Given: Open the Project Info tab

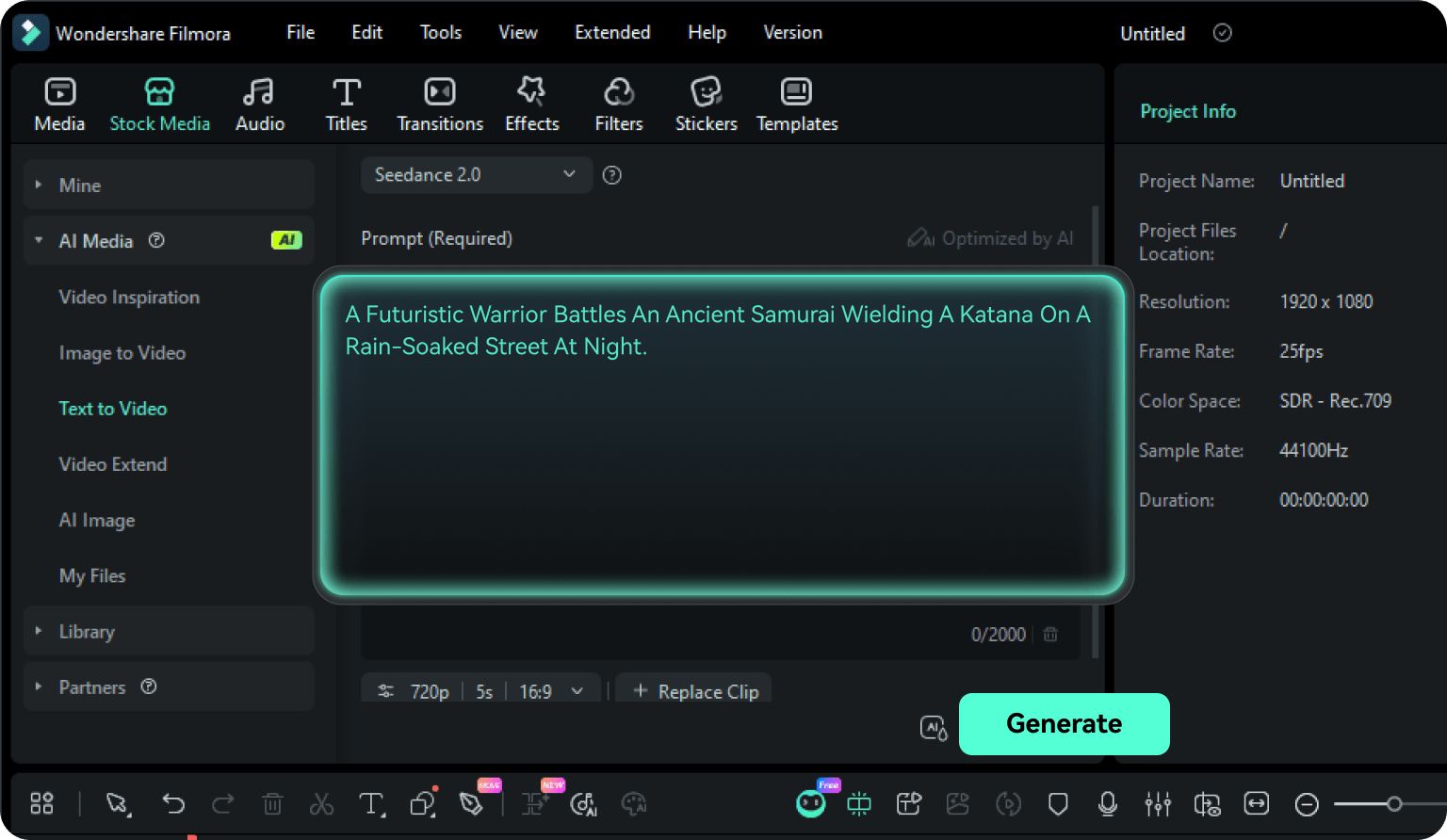Looking at the screenshot, I should 1188,111.
